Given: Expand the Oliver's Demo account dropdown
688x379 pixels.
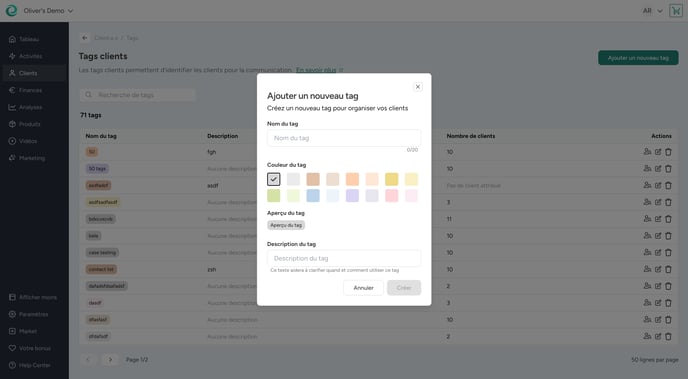Looking at the screenshot, I should [48, 11].
